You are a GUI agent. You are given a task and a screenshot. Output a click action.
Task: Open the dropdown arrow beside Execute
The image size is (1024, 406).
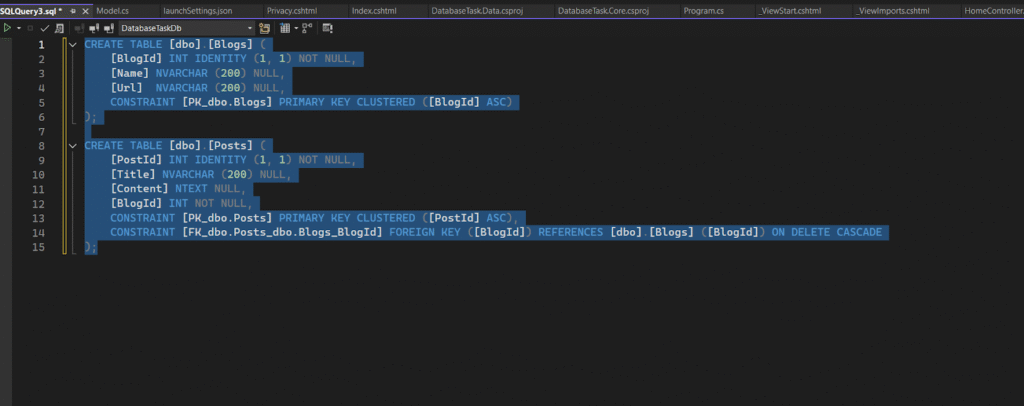[19, 28]
